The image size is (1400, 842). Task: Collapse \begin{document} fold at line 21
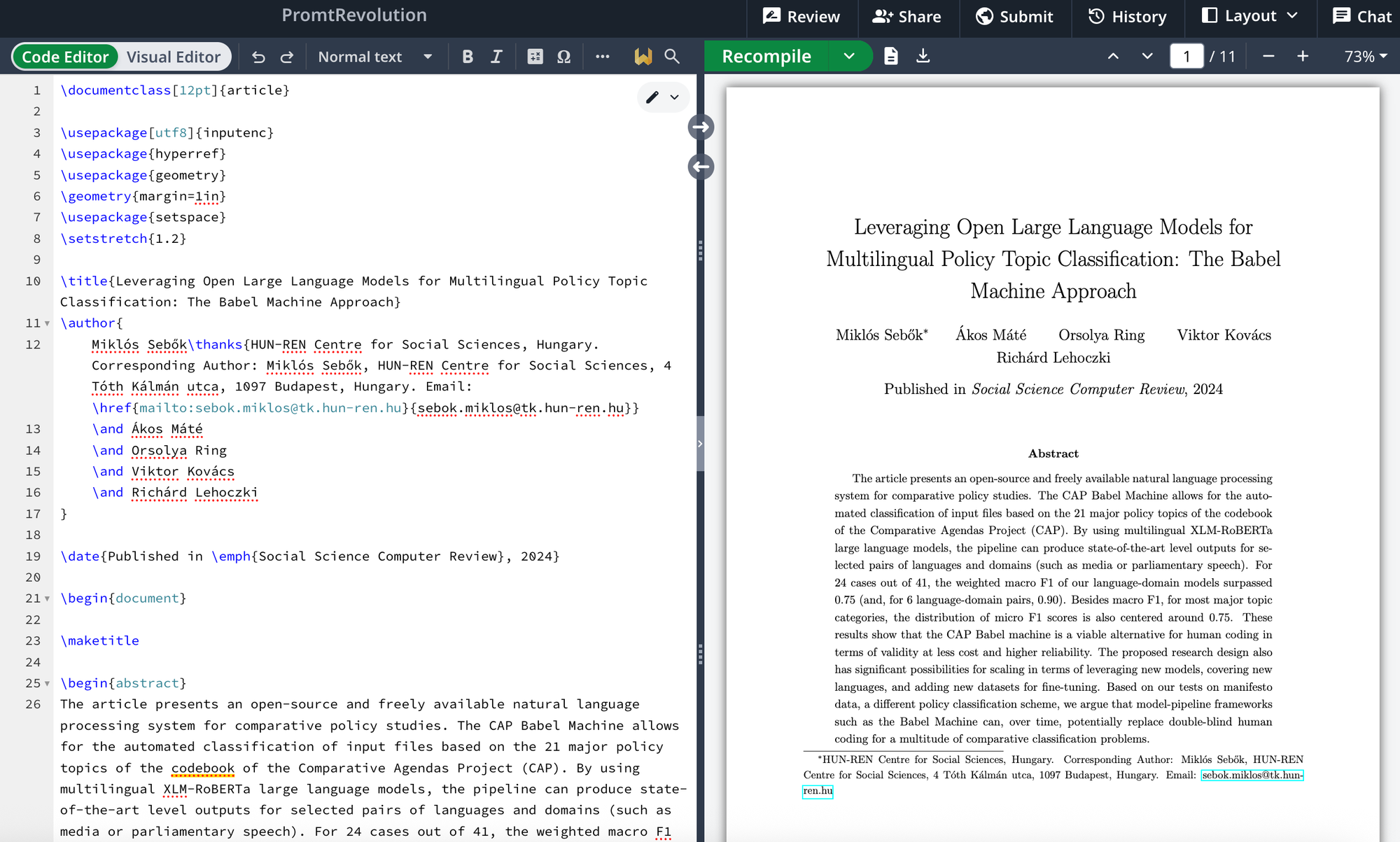tap(47, 598)
